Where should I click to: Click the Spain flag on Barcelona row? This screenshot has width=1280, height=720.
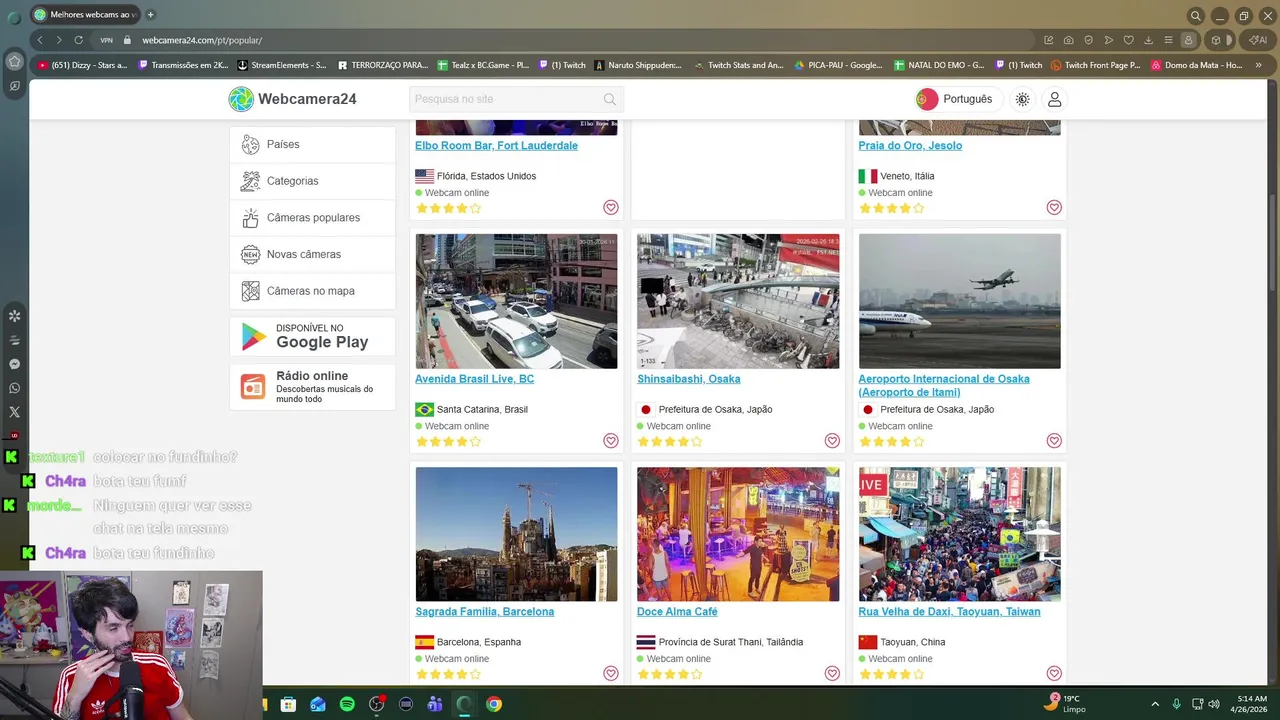[x=424, y=642]
